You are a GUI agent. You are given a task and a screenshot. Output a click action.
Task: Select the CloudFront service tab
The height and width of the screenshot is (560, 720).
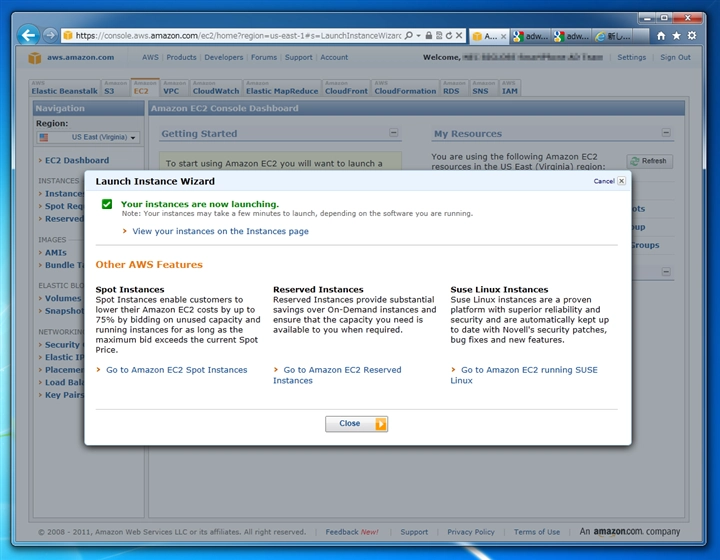tap(346, 87)
